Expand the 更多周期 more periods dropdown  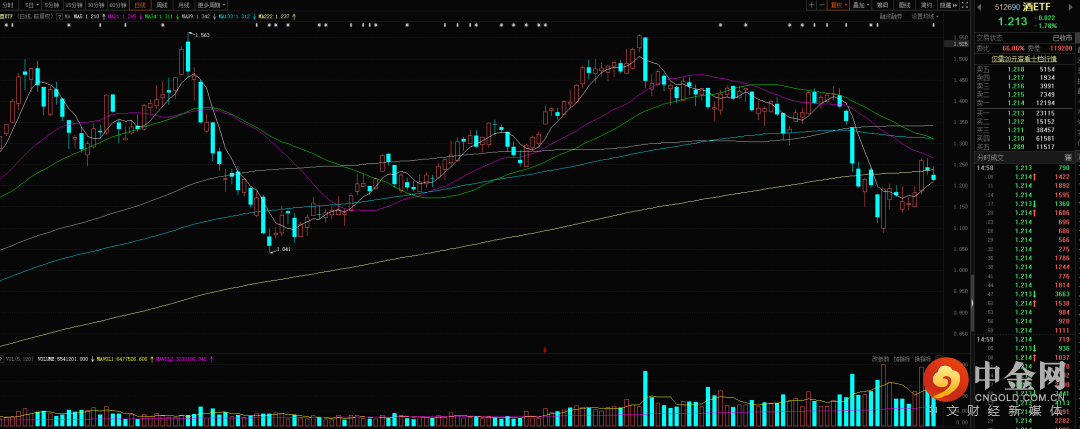pos(211,5)
